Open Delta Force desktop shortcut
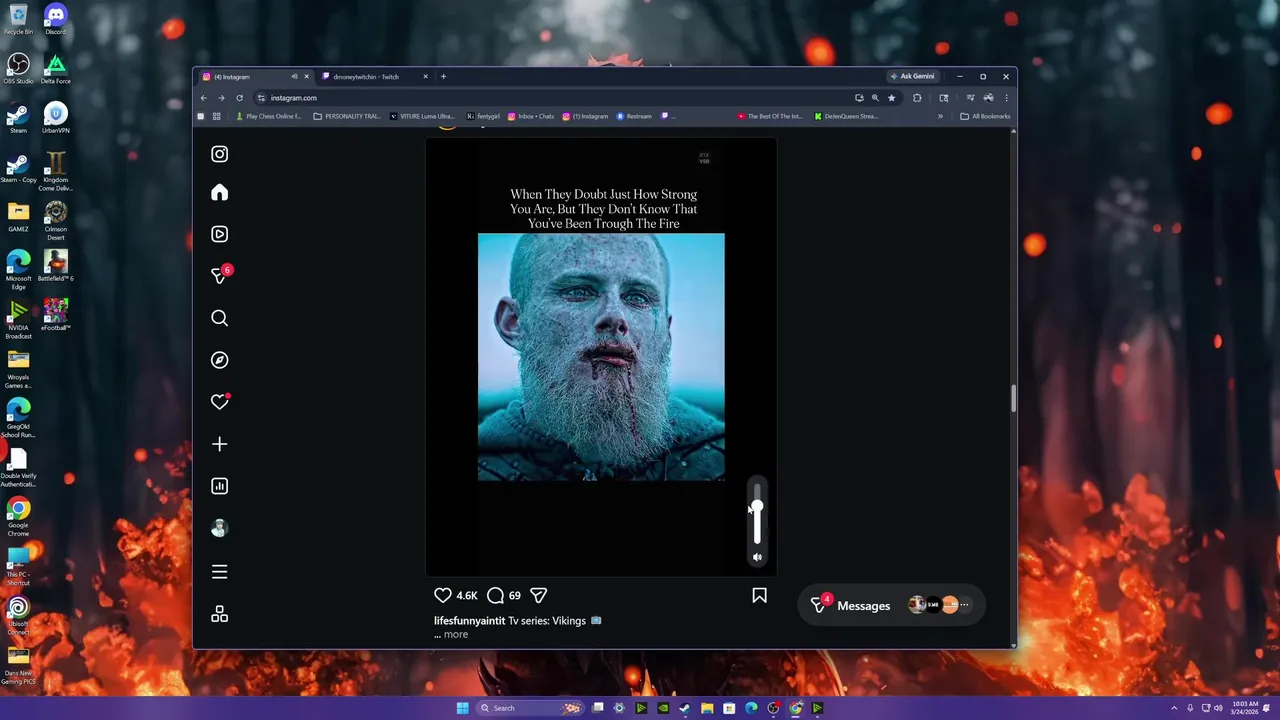The image size is (1280, 720). point(55,69)
